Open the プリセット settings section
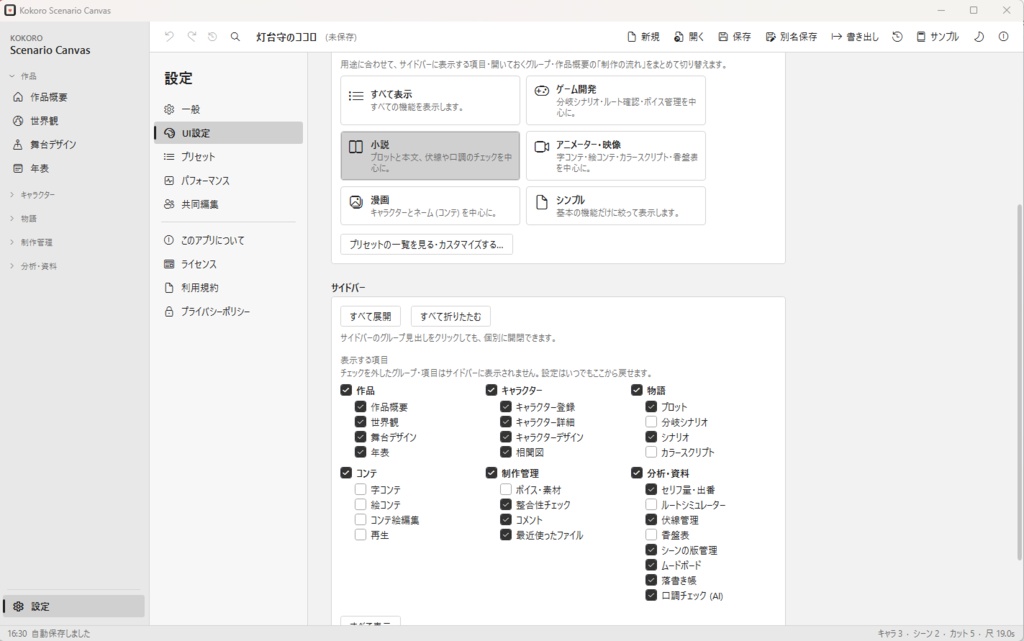Screen dimensions: 1024x641 click(229, 157)
